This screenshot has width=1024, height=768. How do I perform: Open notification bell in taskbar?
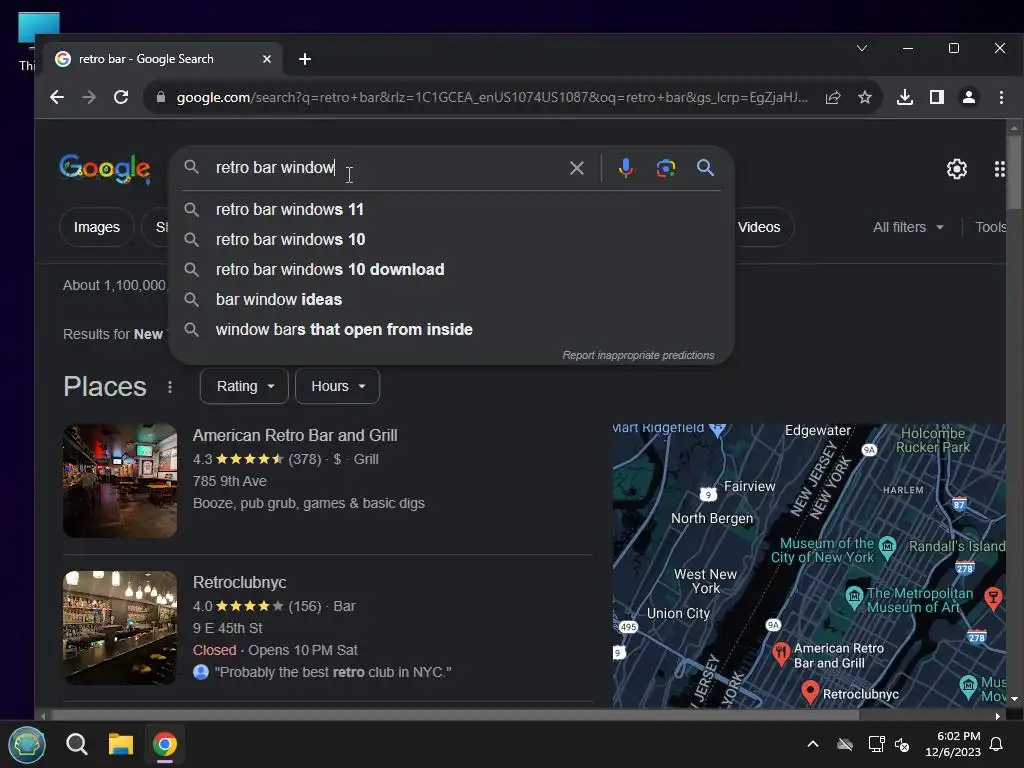(x=997, y=744)
